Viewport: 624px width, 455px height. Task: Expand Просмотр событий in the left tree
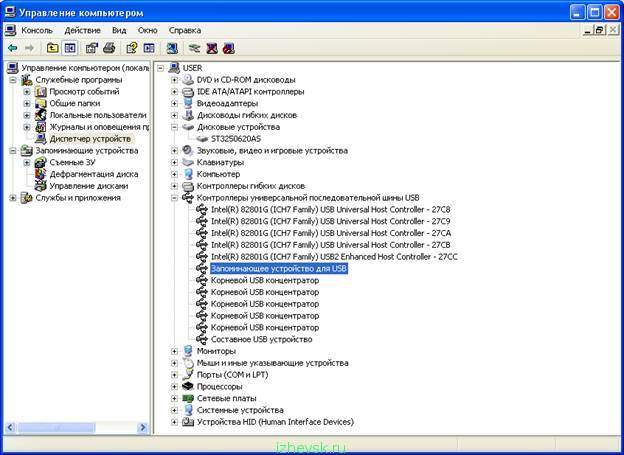(x=27, y=92)
